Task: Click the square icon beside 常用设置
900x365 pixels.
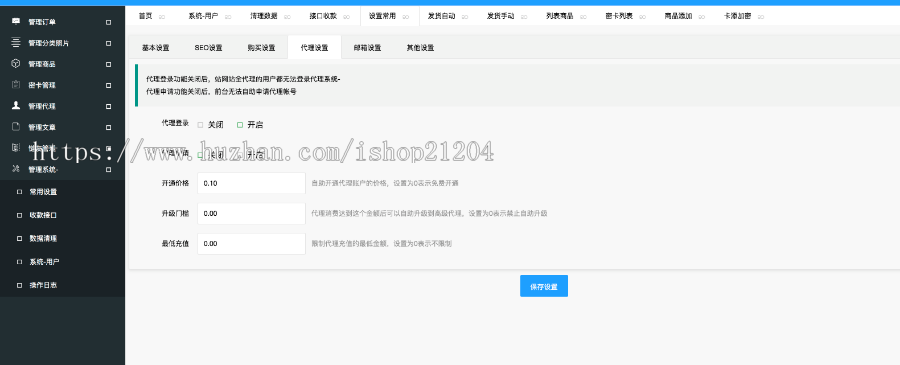Action: click(20, 192)
